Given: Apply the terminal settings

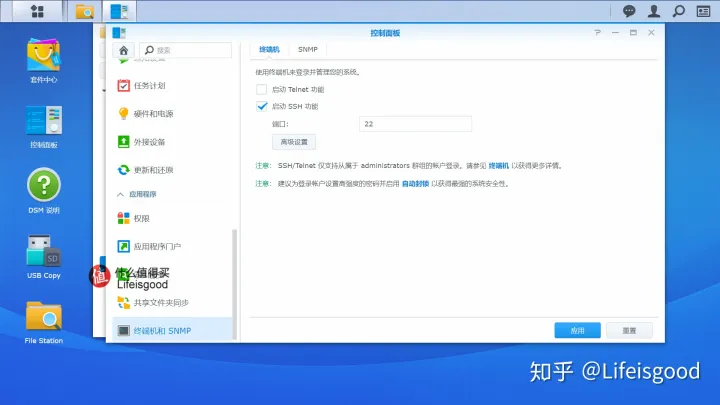Looking at the screenshot, I should point(577,330).
